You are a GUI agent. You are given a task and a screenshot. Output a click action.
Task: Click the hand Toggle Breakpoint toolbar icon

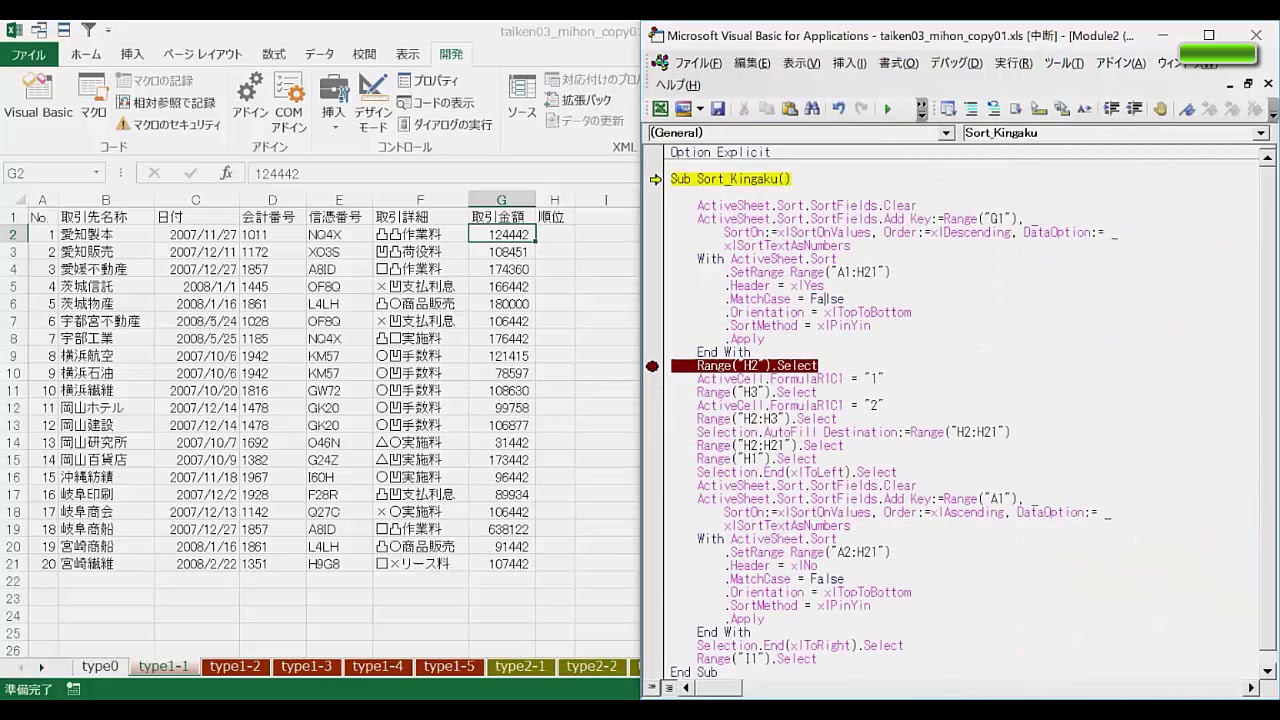1160,109
